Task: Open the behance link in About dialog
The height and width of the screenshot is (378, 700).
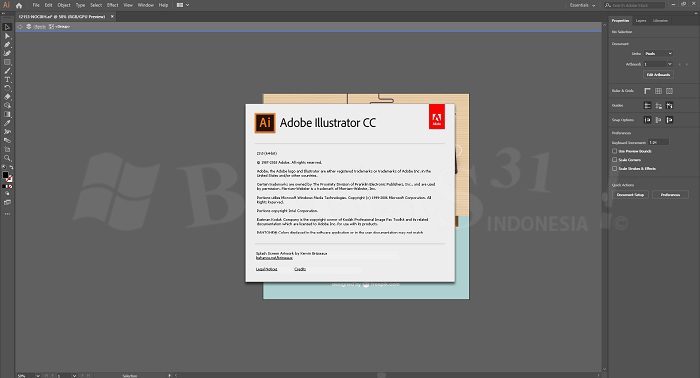Action: 275,258
